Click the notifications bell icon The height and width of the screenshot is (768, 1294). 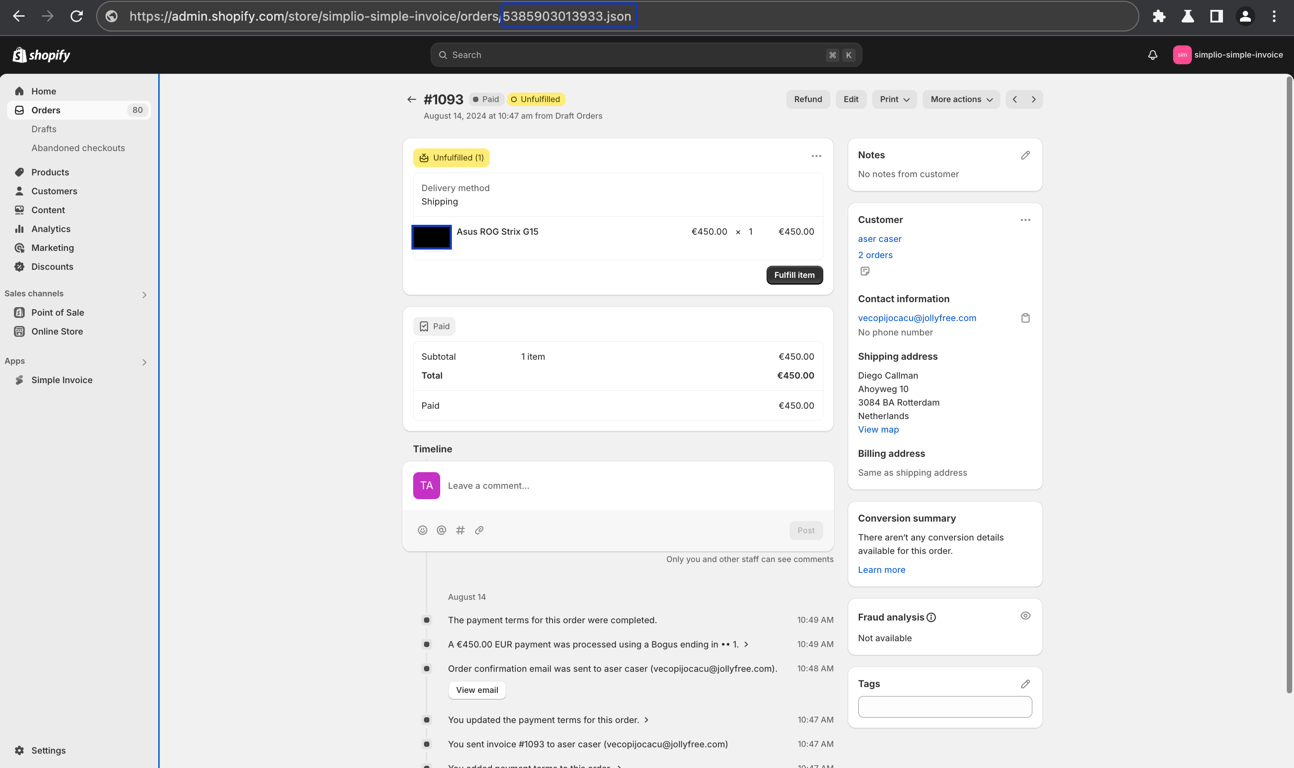1152,55
